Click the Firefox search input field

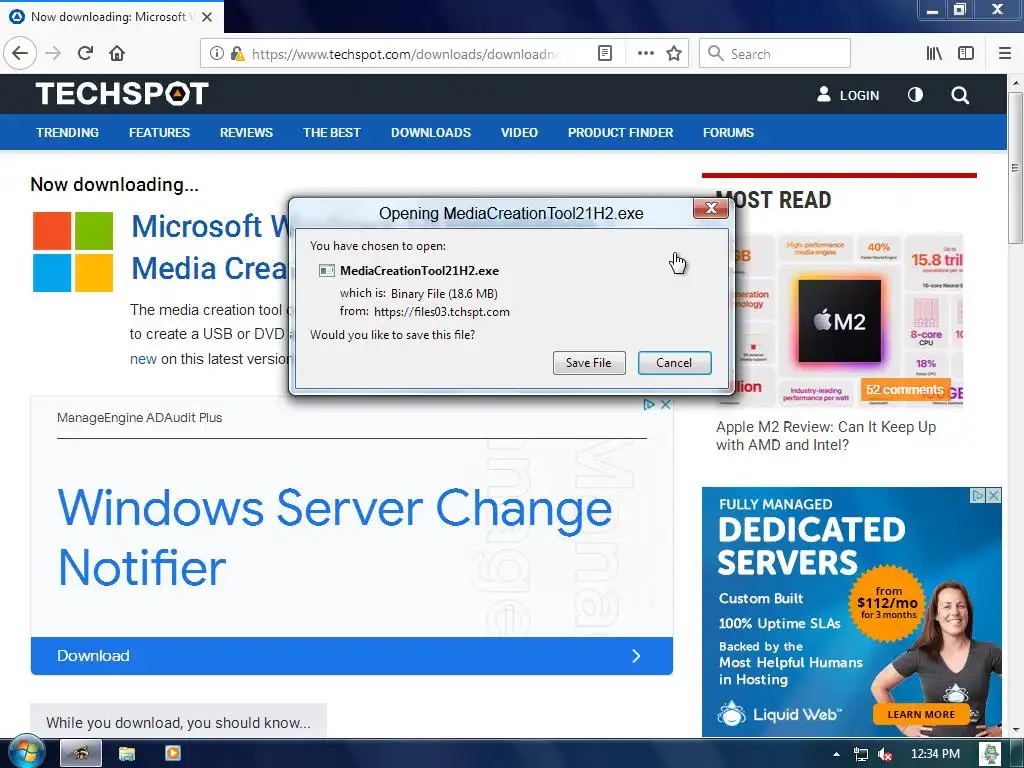point(775,54)
